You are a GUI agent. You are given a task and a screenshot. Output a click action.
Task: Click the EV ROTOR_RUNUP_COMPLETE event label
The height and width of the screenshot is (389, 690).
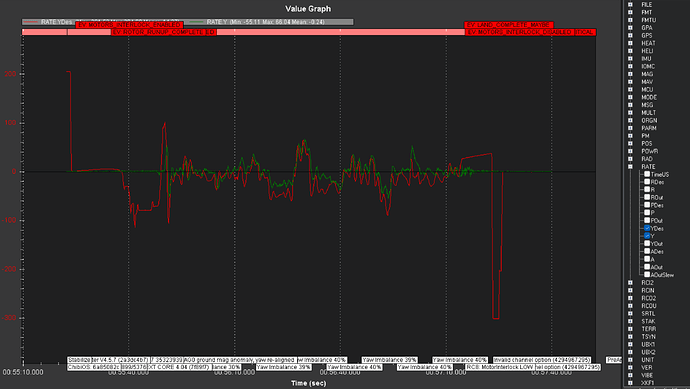[x=163, y=32]
